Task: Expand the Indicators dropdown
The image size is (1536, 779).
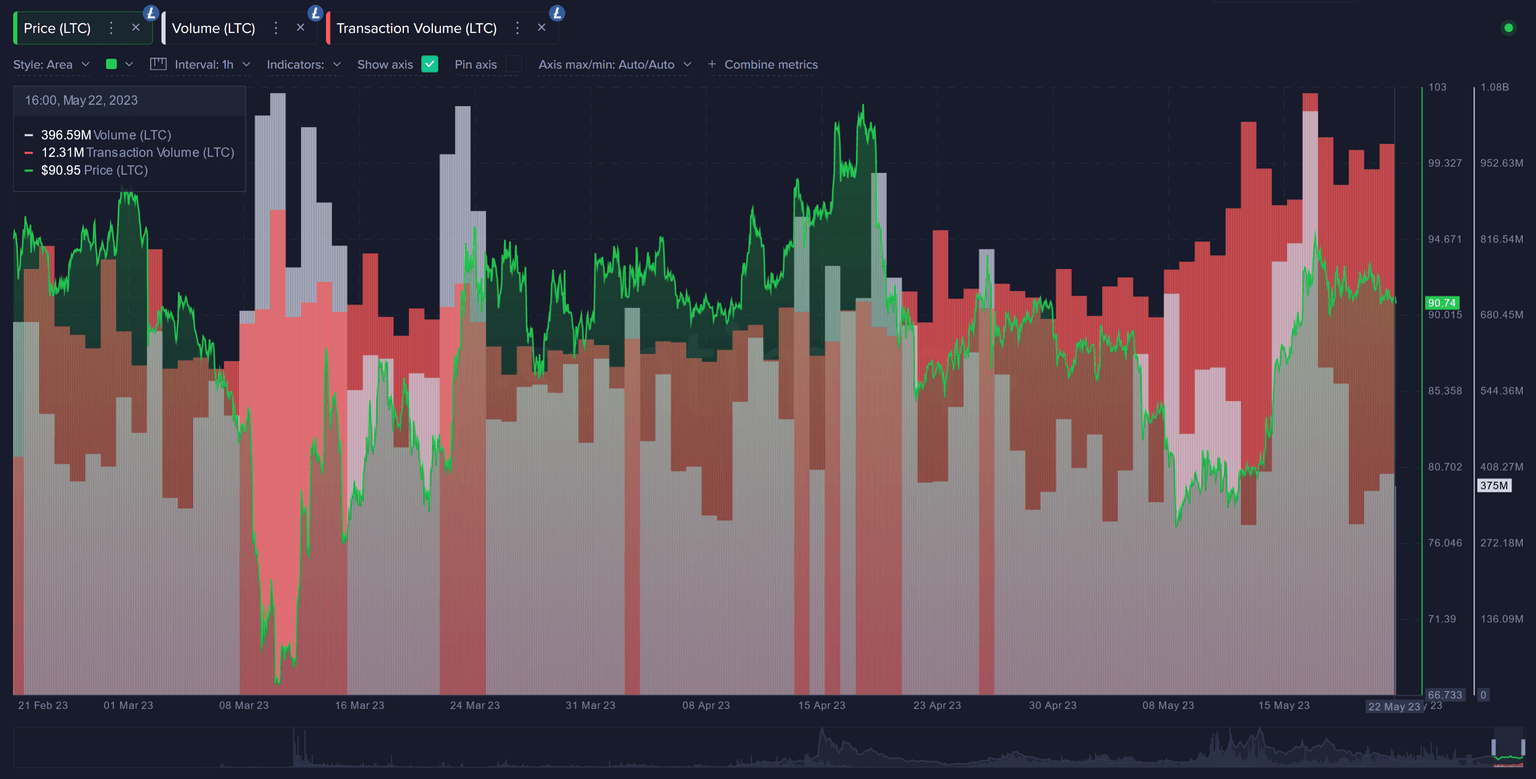Action: [300, 64]
